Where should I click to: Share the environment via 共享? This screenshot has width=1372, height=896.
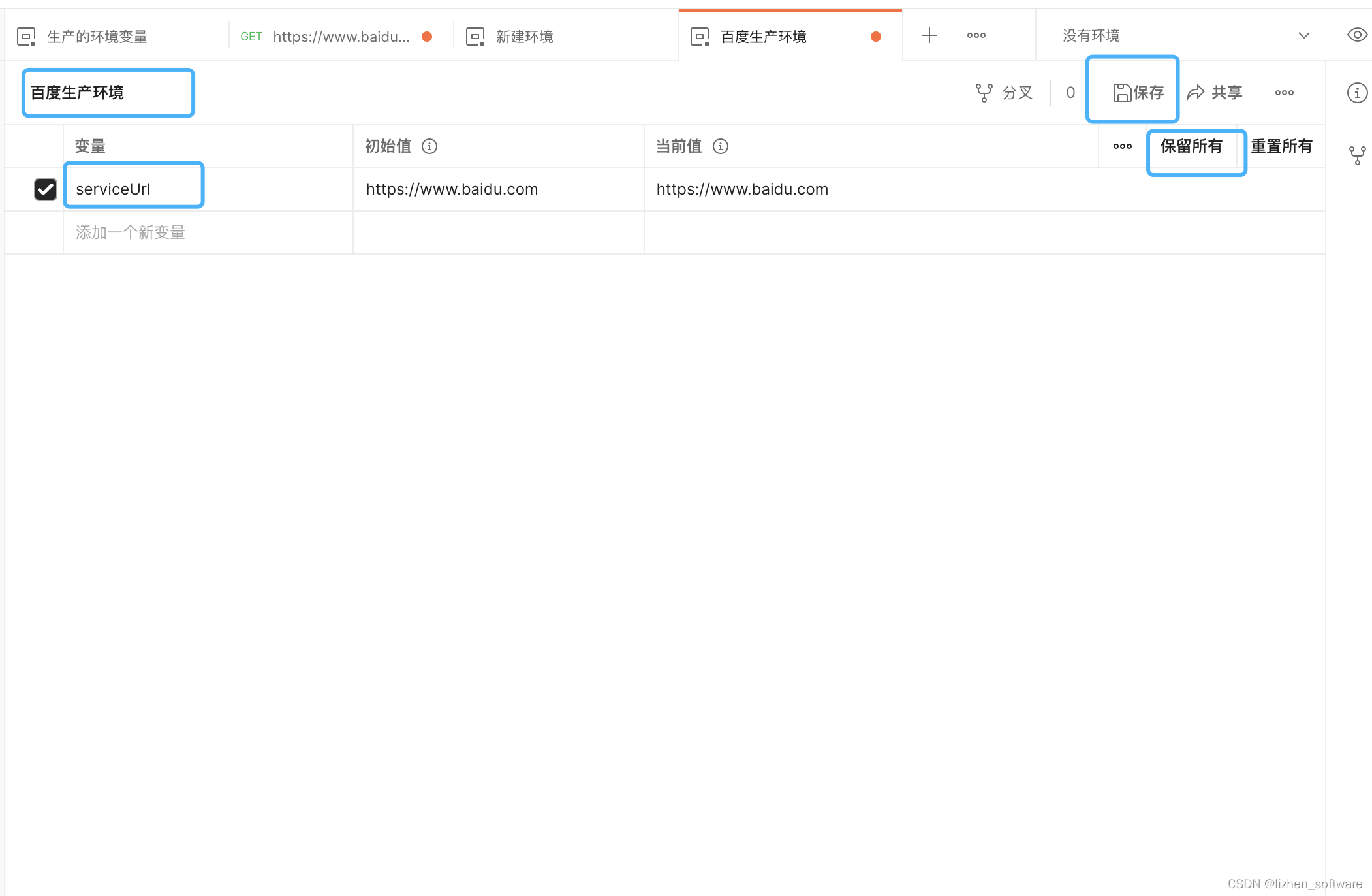1214,93
